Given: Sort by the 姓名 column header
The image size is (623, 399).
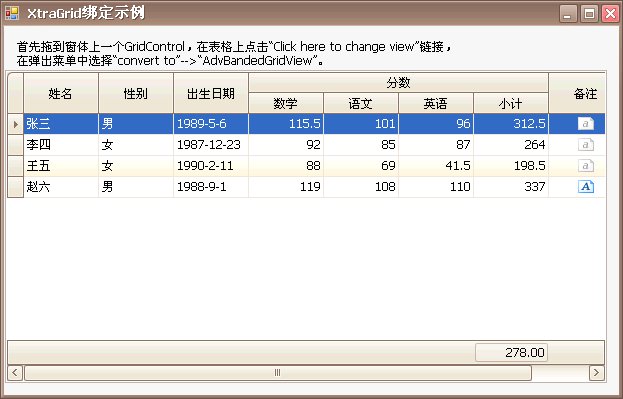Looking at the screenshot, I should 61,93.
